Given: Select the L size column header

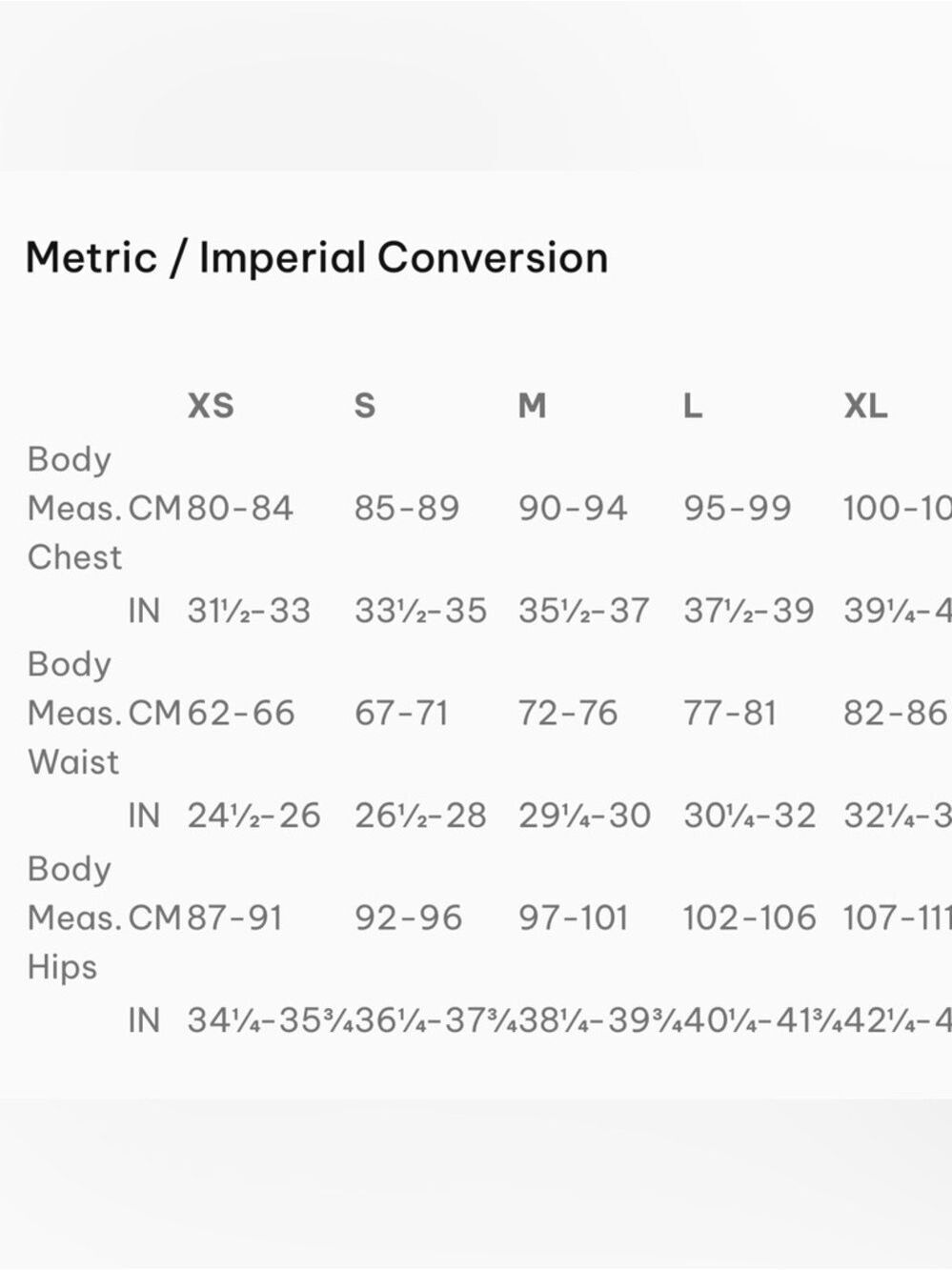Looking at the screenshot, I should [693, 406].
